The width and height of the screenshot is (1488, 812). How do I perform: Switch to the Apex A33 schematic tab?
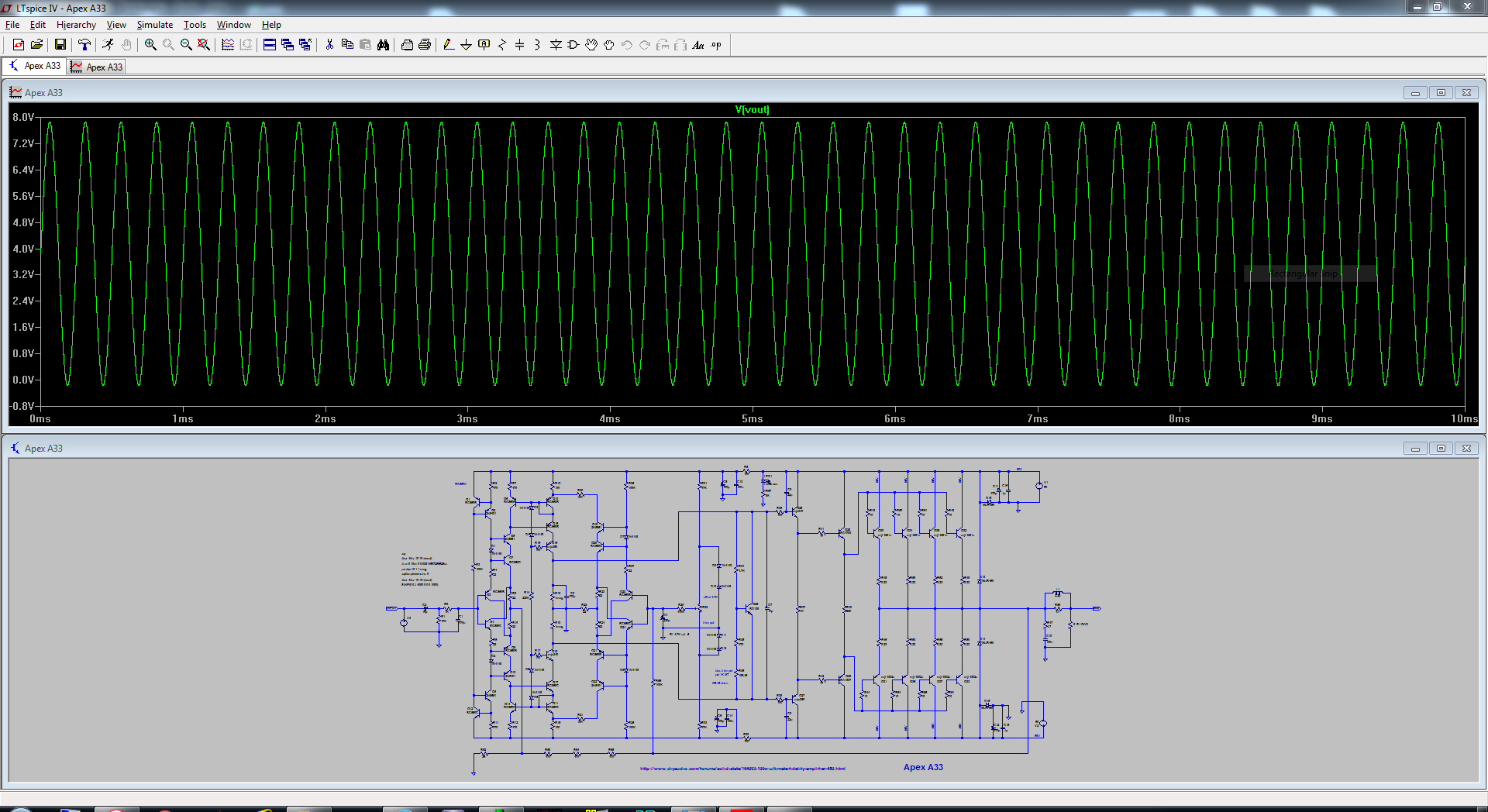point(35,66)
